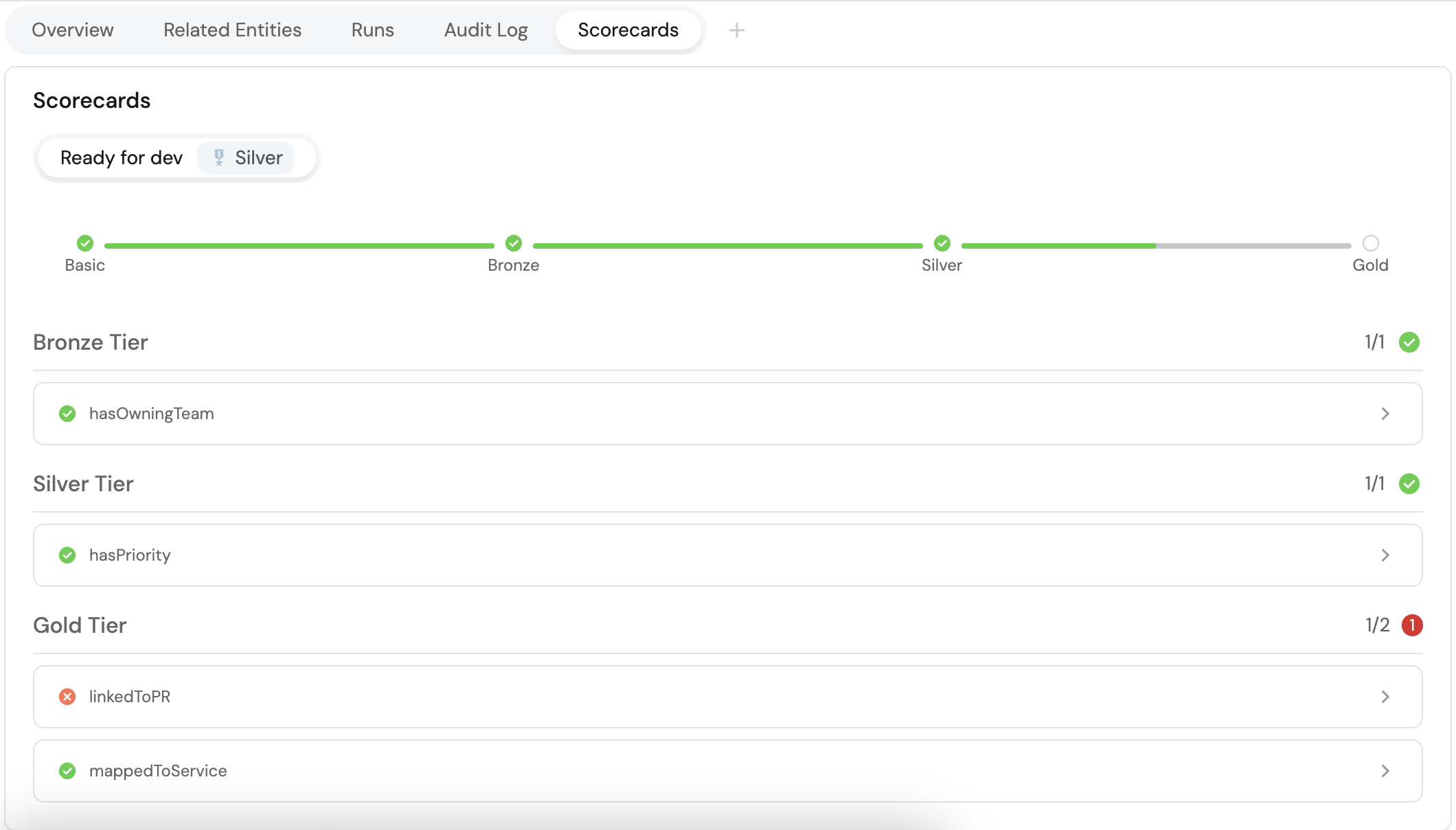Image resolution: width=1456 pixels, height=830 pixels.
Task: Click the empty Gold level circle
Action: pyautogui.click(x=1370, y=243)
